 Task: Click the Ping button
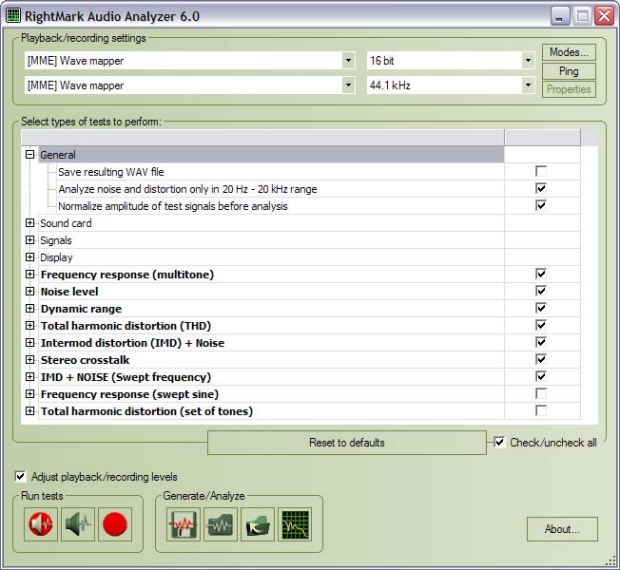[x=569, y=71]
